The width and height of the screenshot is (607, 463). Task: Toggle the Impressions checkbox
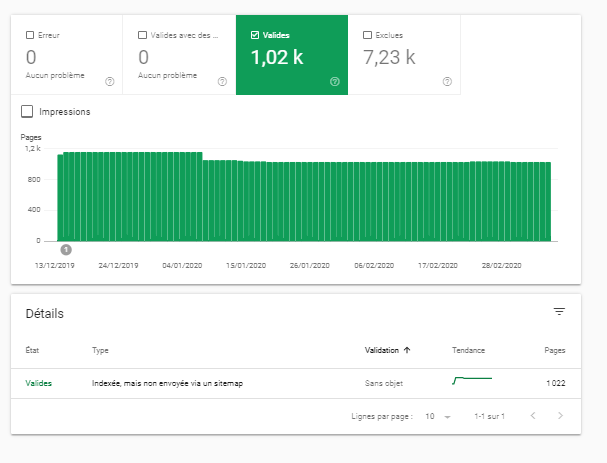[x=27, y=112]
